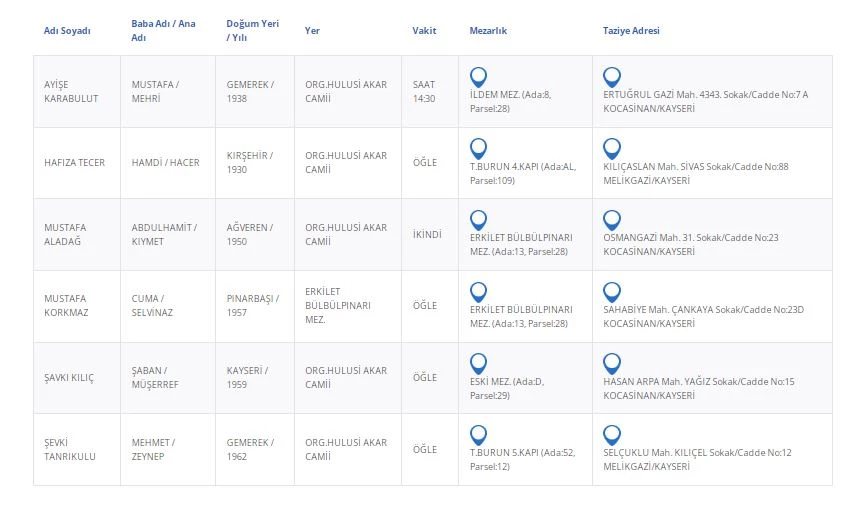868x506 pixels.
Task: Click the HAFIZA TECER name entry
Action: click(x=73, y=163)
